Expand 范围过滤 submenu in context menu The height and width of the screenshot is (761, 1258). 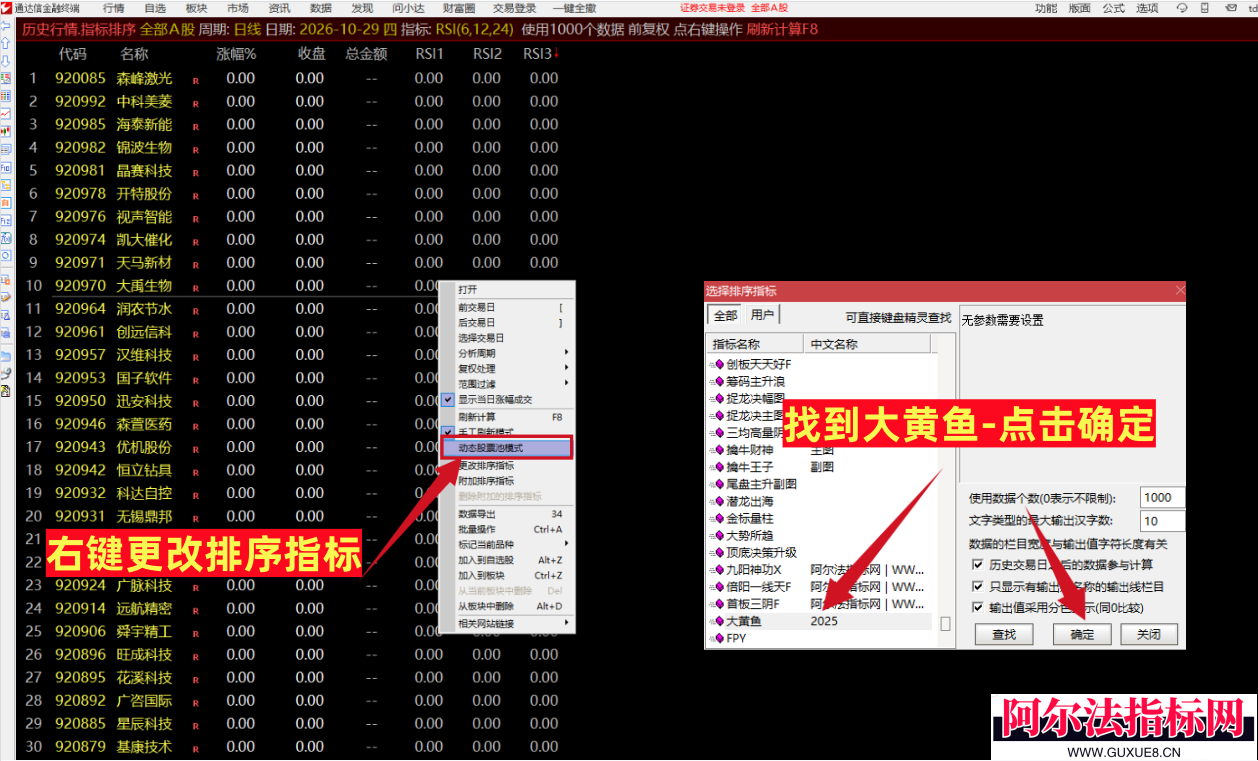(x=508, y=383)
